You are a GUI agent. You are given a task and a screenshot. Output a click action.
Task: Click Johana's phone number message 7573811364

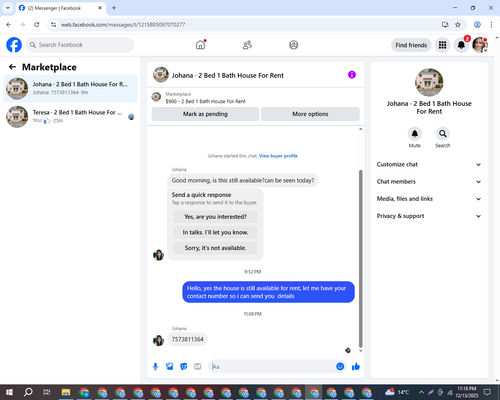tap(188, 339)
